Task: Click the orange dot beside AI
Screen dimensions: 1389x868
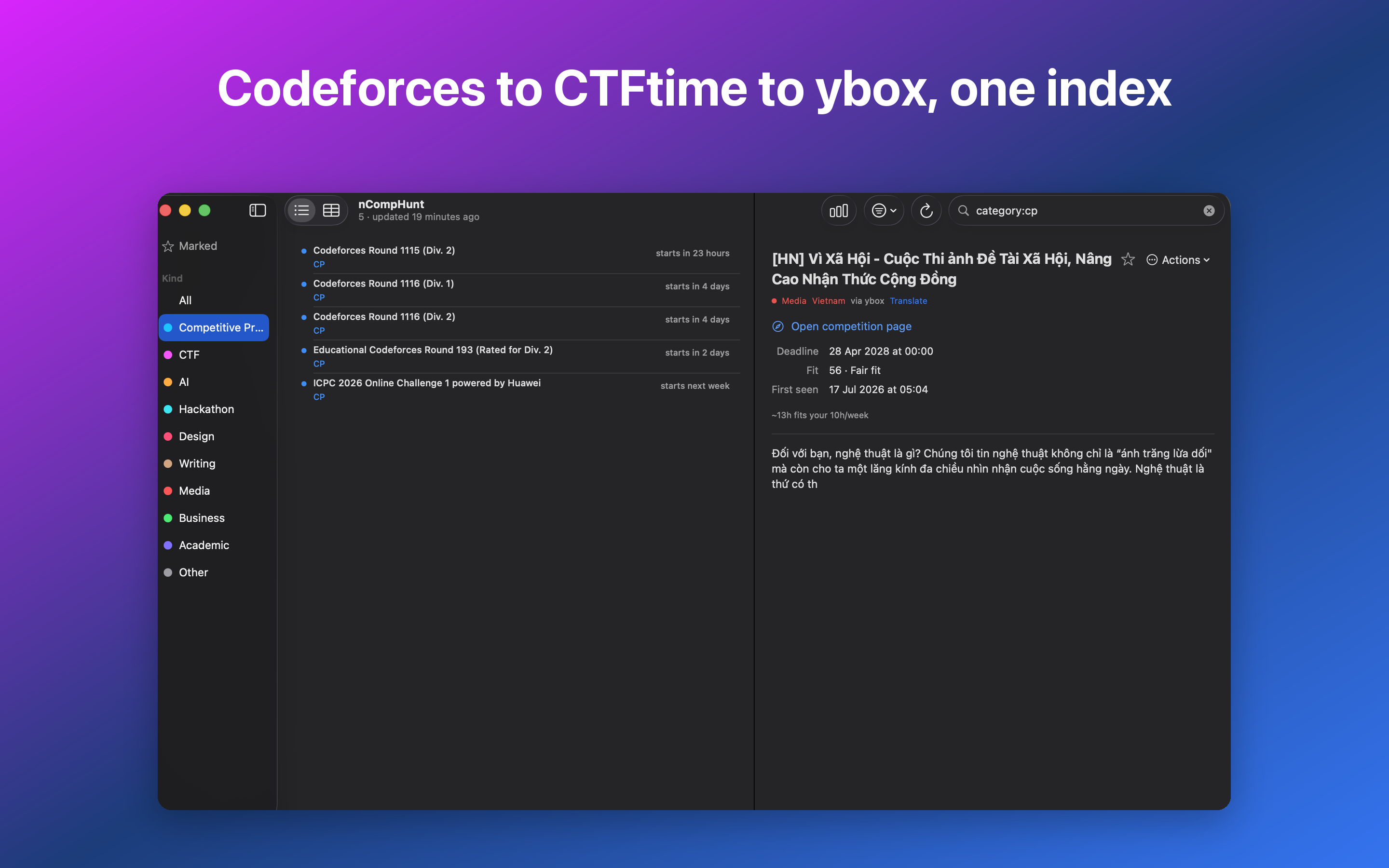Action: [x=168, y=382]
